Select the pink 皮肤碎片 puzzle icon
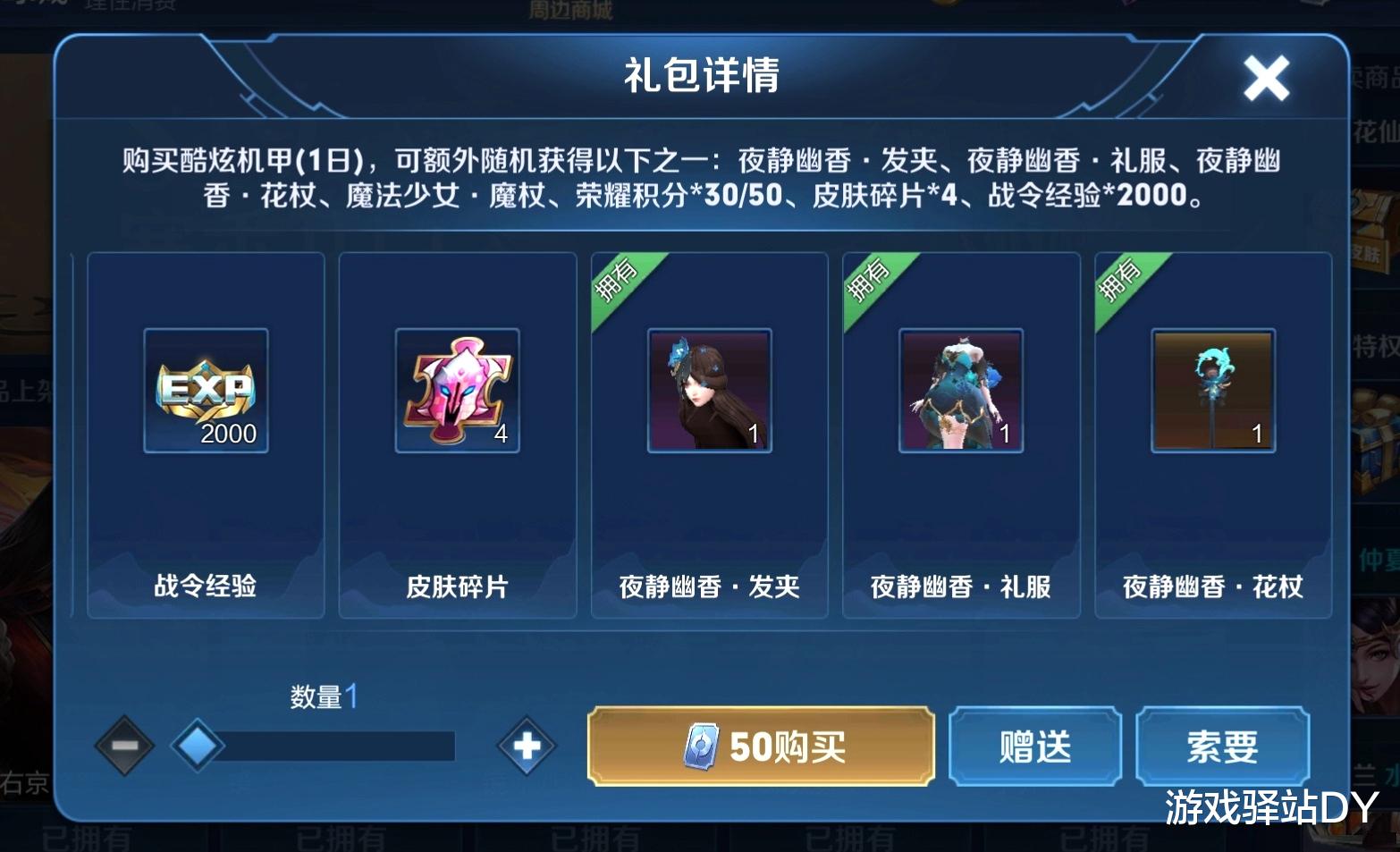This screenshot has height=852, width=1400. pyautogui.click(x=458, y=391)
